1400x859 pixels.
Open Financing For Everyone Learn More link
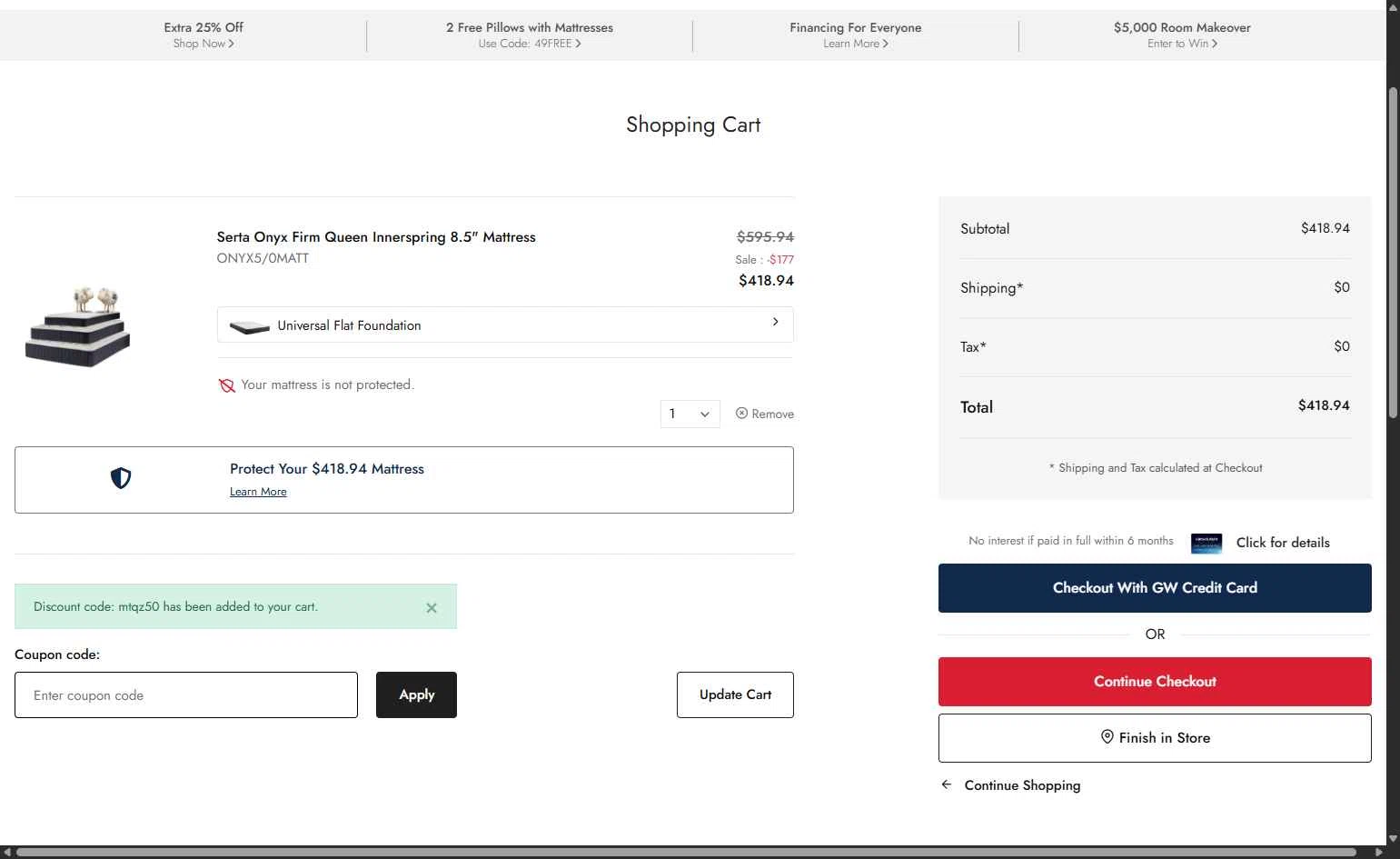click(x=855, y=35)
